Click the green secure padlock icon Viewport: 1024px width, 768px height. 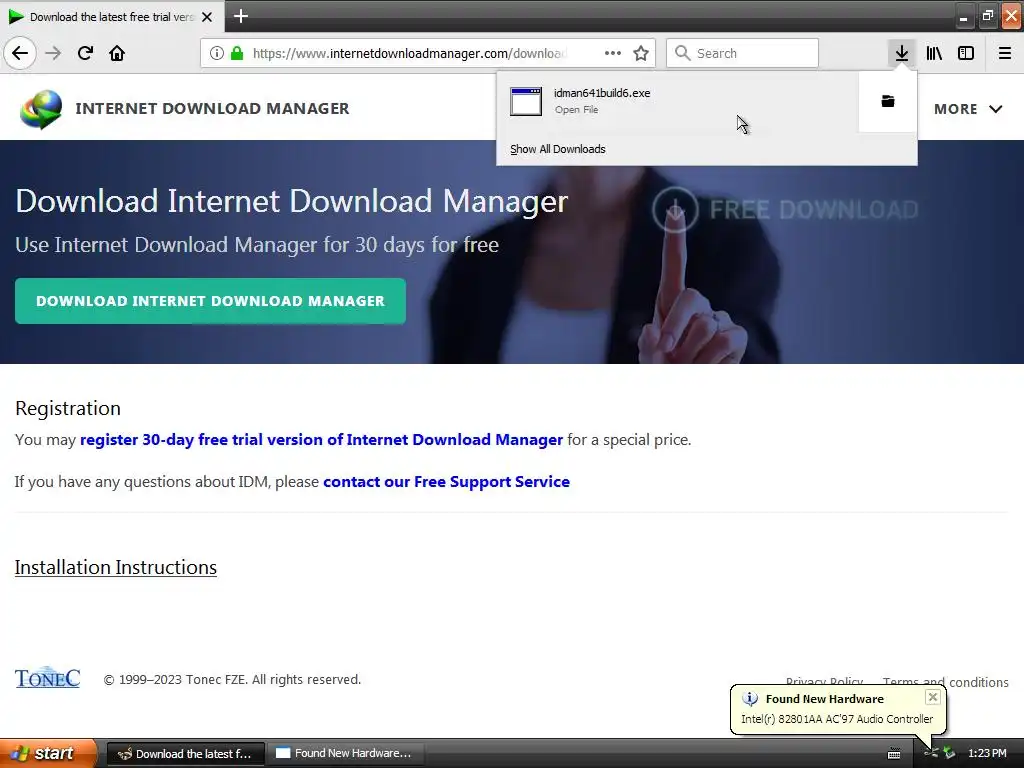coord(237,53)
